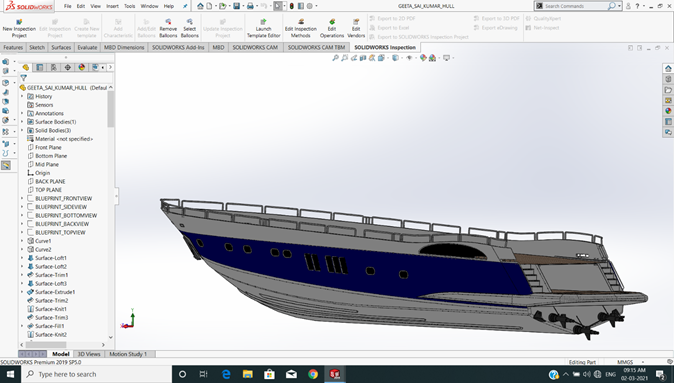
Task: Launch Template Editor
Action: (x=263, y=28)
